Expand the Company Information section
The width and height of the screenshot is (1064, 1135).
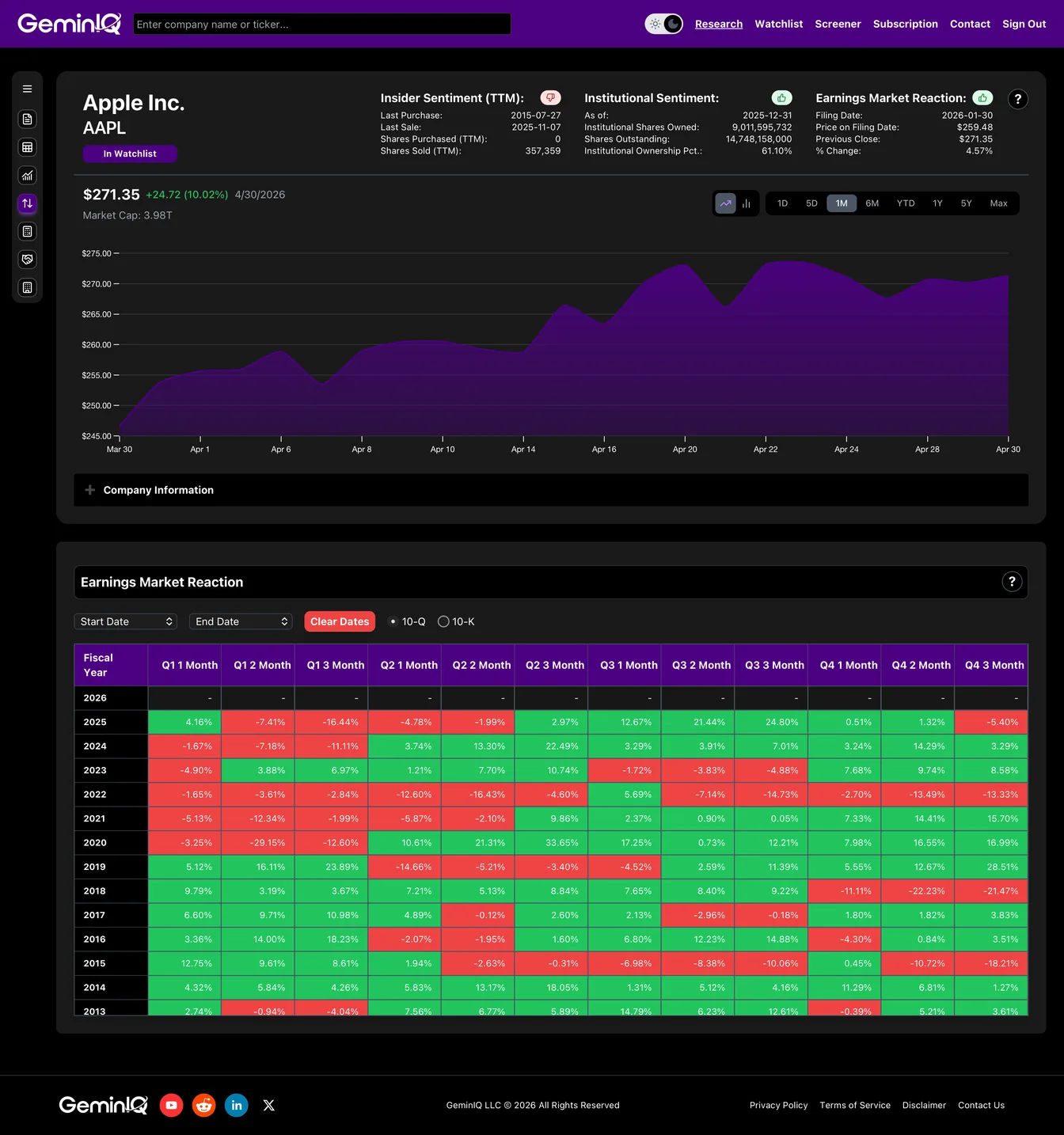[x=551, y=490]
